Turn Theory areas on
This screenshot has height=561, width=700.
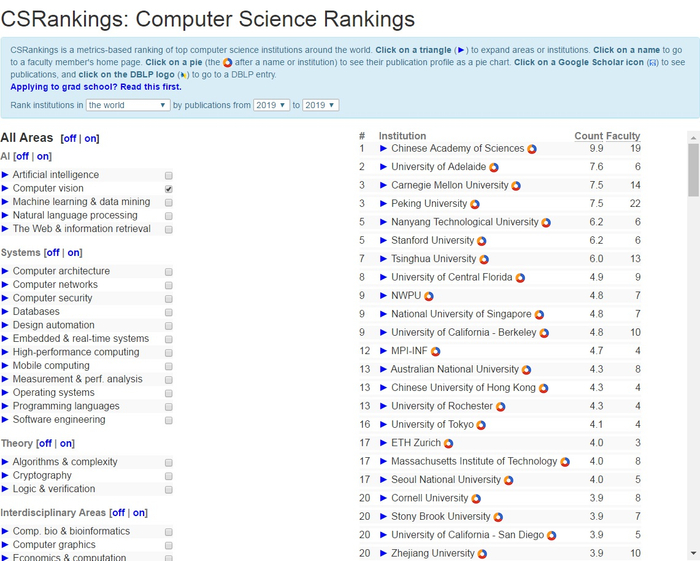66,444
